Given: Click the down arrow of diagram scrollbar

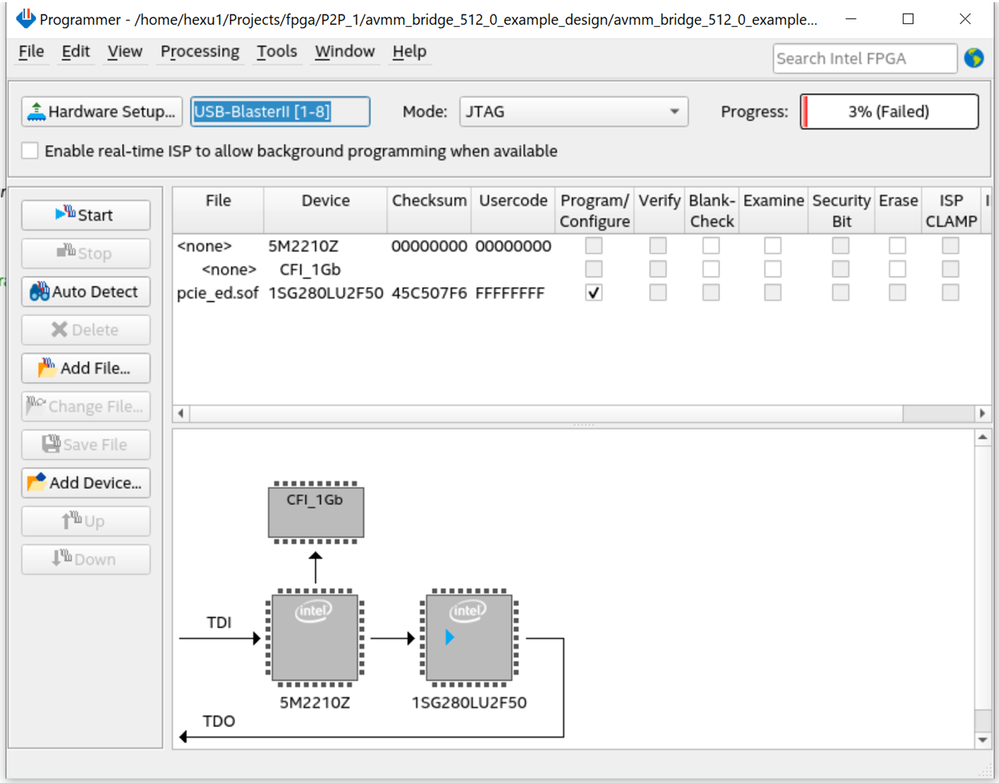Looking at the screenshot, I should point(982,740).
